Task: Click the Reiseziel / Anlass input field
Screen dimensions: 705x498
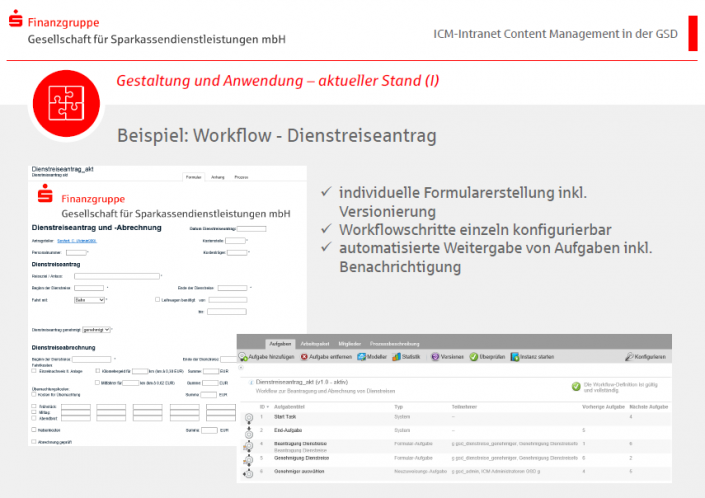Action: [117, 276]
